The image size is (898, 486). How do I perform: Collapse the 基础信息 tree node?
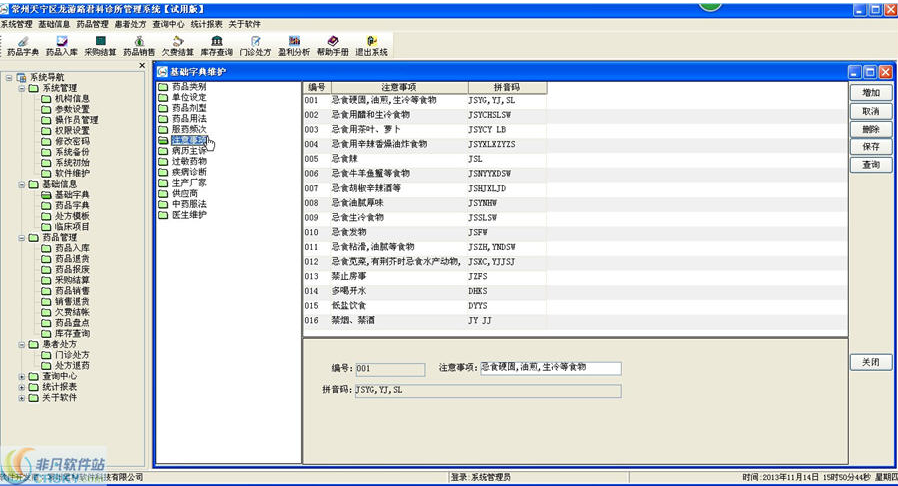[x=21, y=184]
